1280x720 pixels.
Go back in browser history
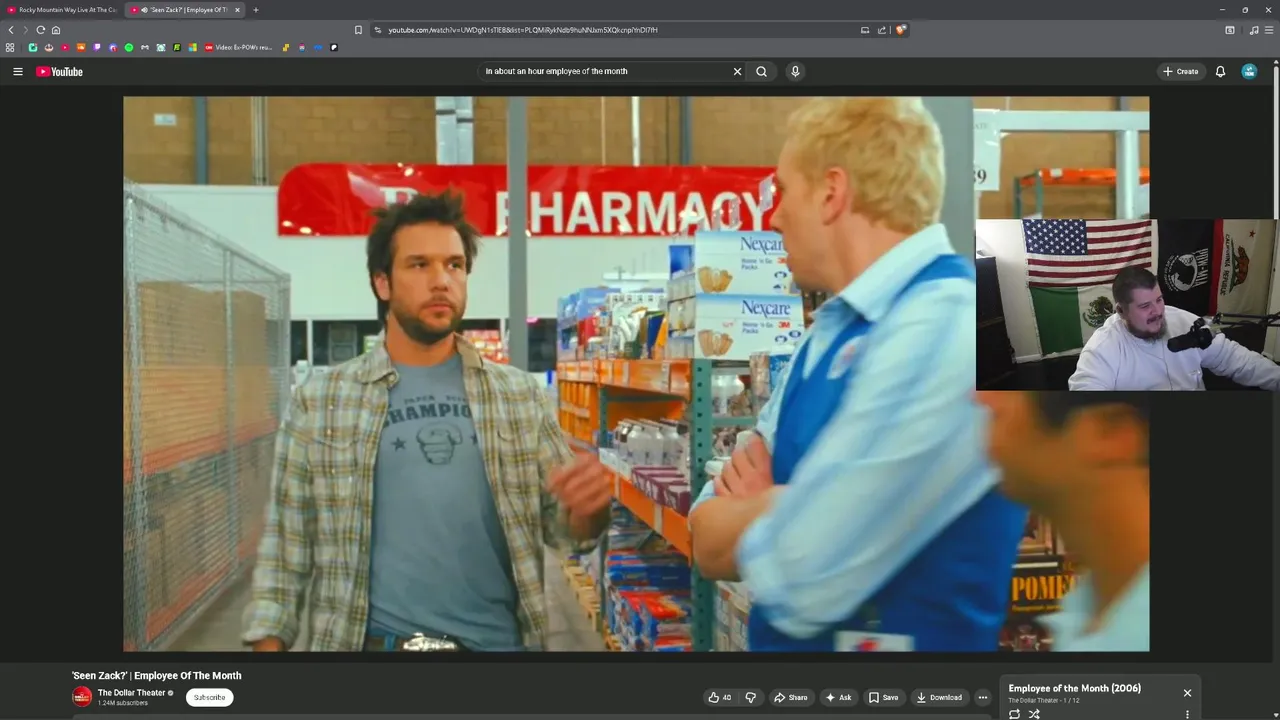(x=11, y=30)
